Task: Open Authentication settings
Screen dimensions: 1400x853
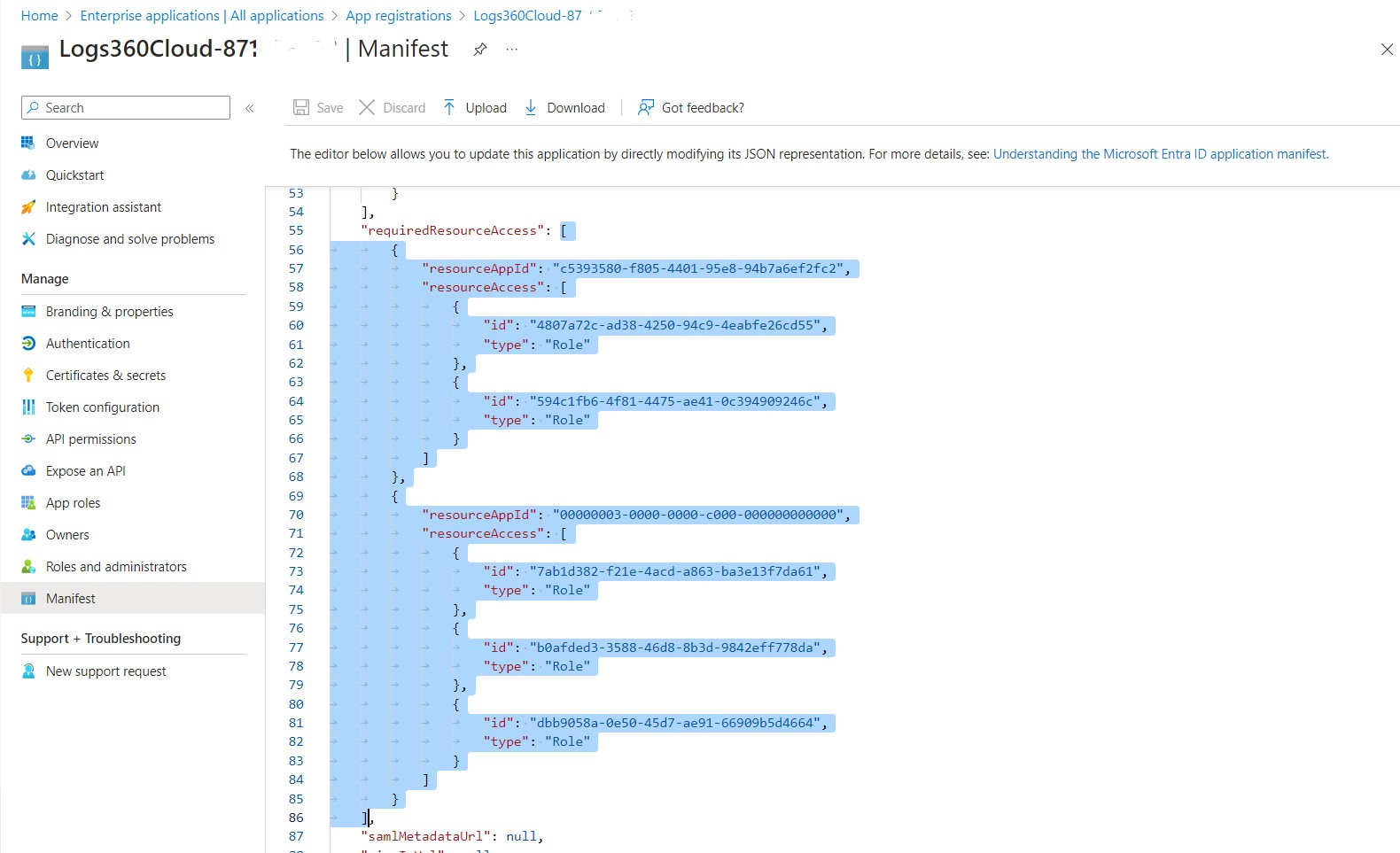Action: click(x=87, y=343)
